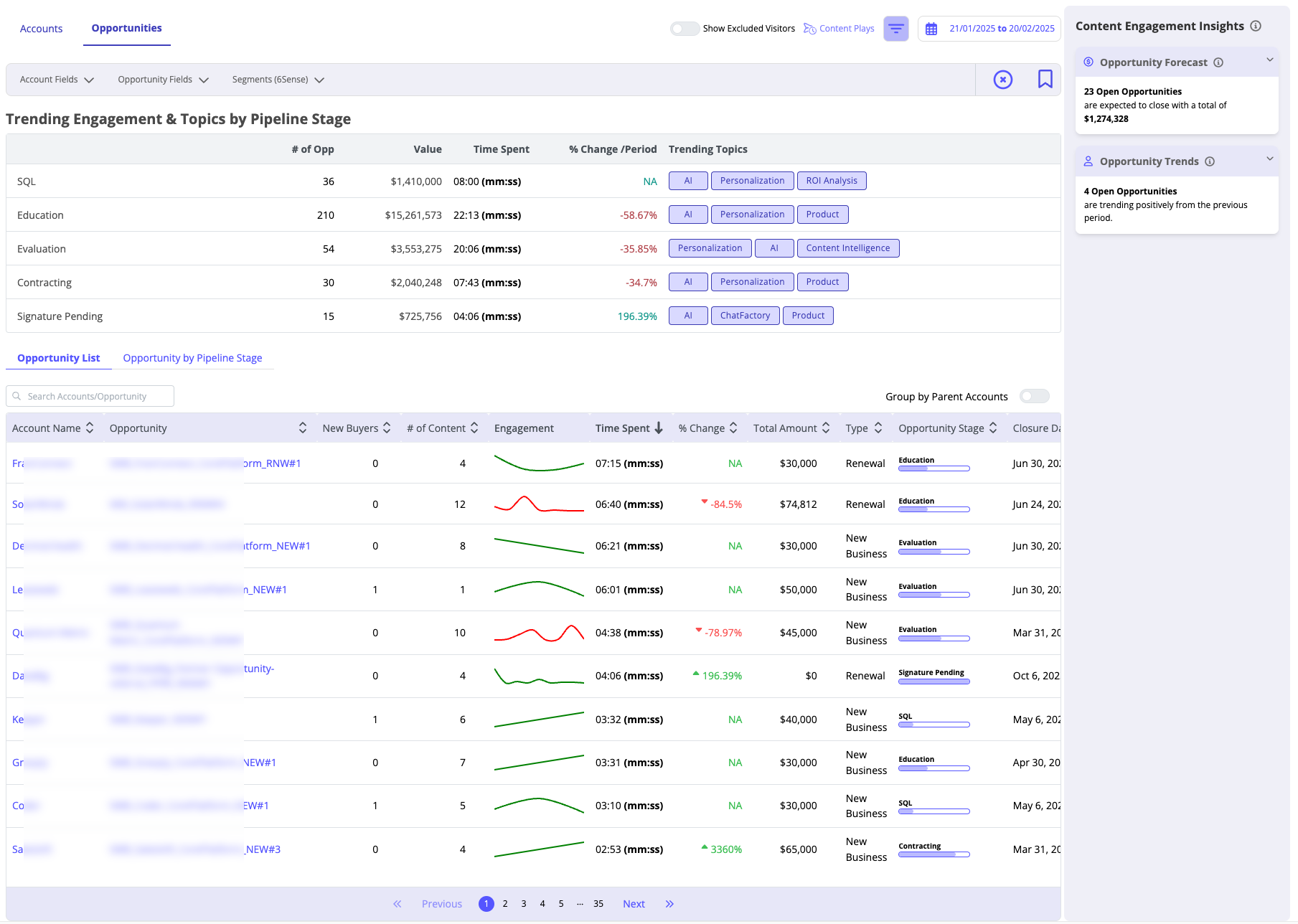Open Opportunity by Pipeline Stage tab
Screen dimensions: 1298x924
click(x=192, y=358)
